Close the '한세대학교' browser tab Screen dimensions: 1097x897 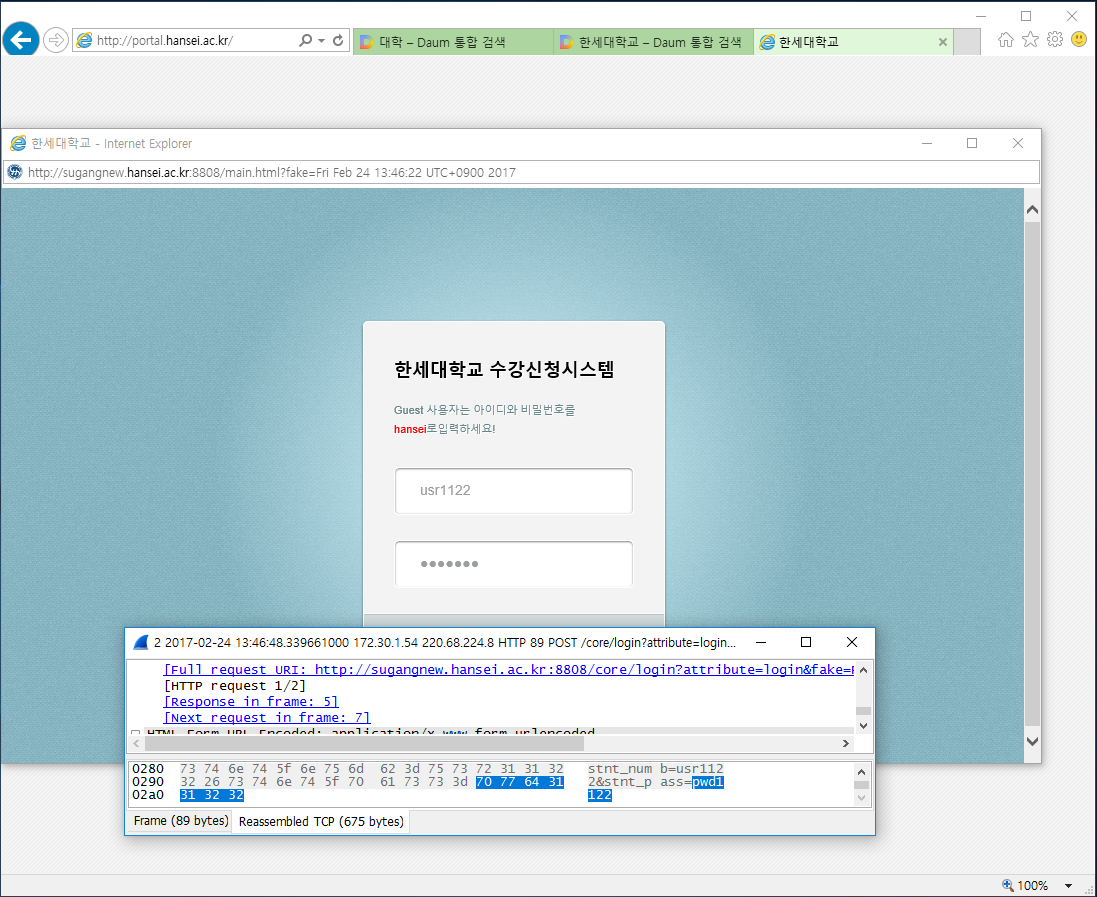(x=942, y=42)
